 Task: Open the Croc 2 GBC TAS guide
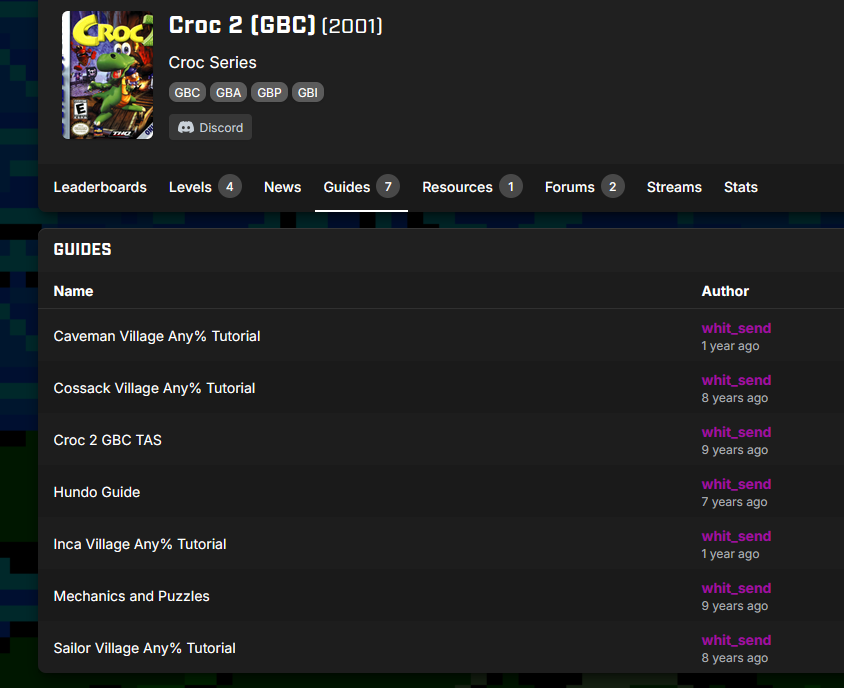(x=107, y=440)
